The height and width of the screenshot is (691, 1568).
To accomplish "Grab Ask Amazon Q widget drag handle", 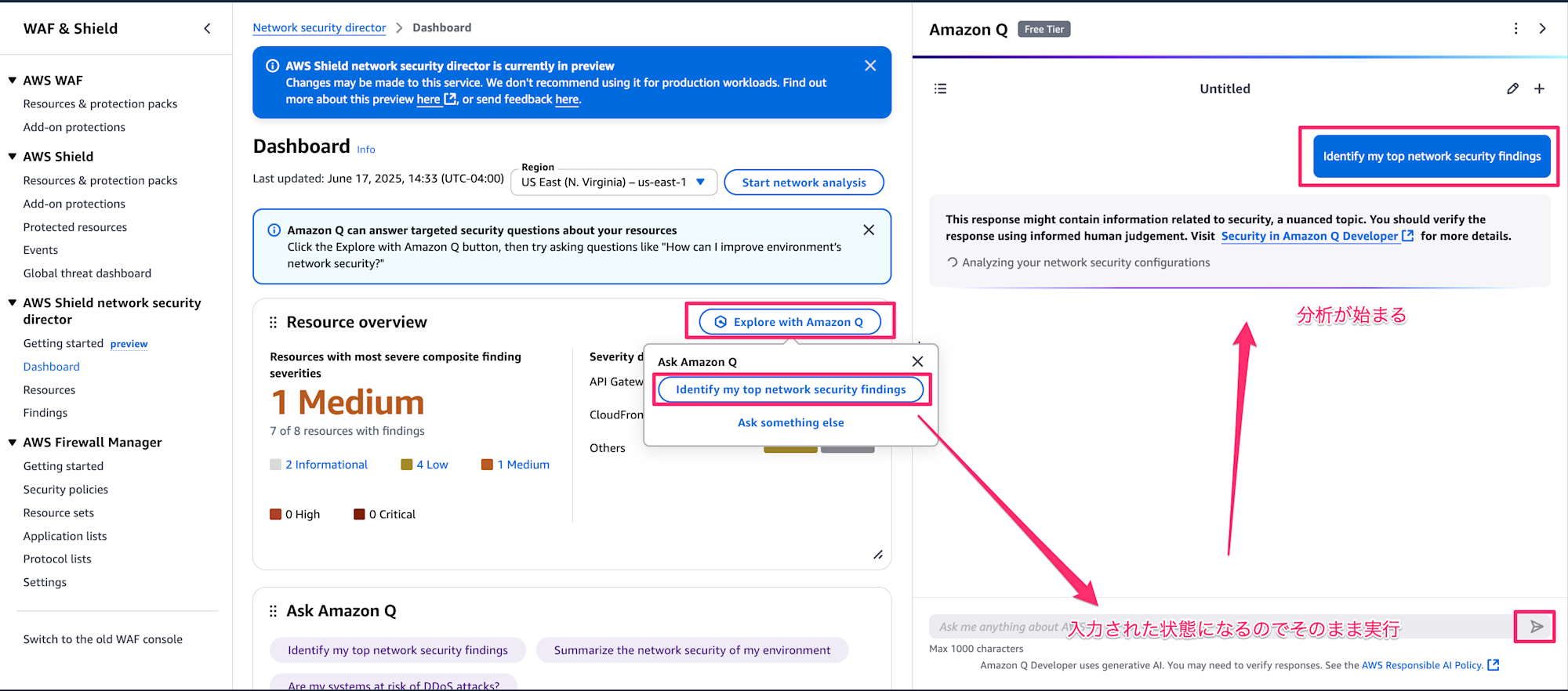I will [273, 611].
